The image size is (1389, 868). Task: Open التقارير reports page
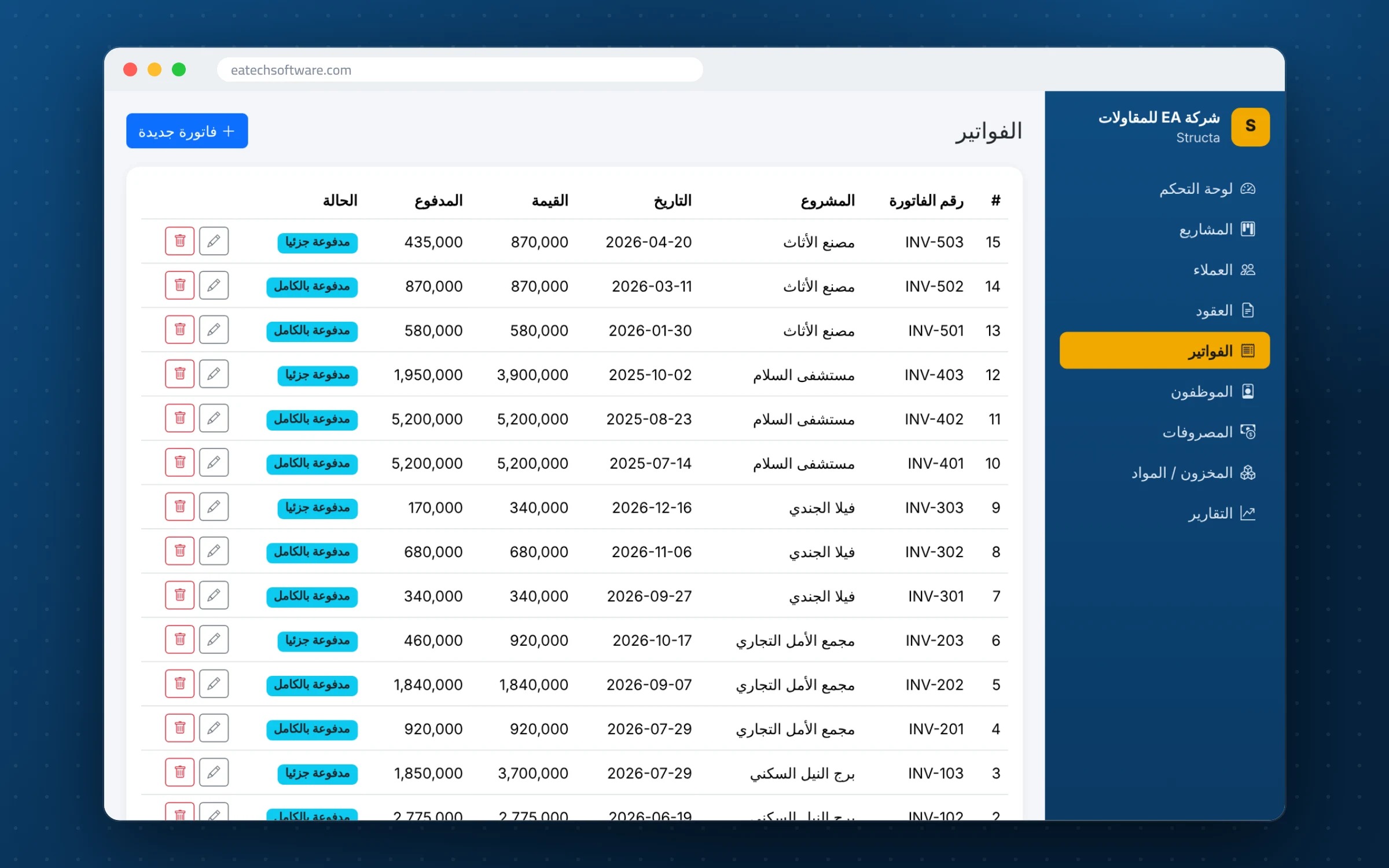click(x=1164, y=513)
